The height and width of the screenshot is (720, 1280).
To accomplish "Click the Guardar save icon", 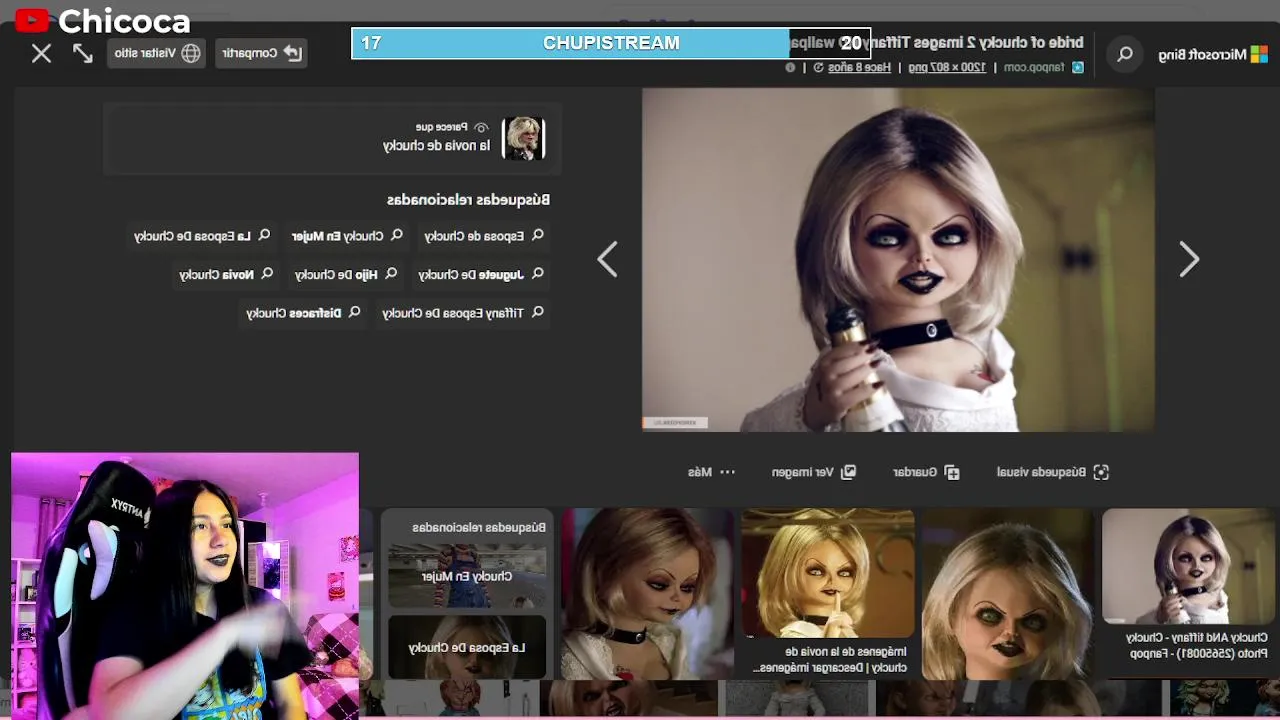I will [x=952, y=472].
